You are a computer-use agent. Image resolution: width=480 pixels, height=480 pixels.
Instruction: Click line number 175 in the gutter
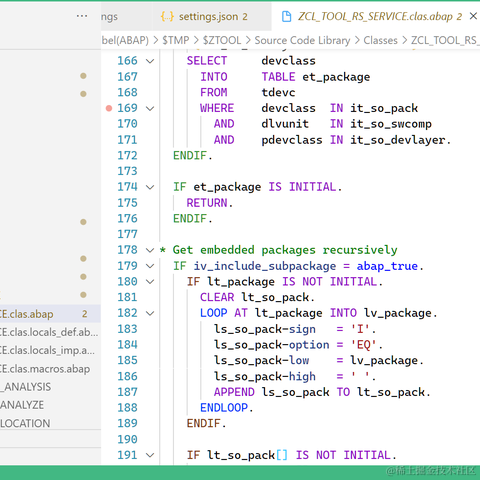[127, 203]
